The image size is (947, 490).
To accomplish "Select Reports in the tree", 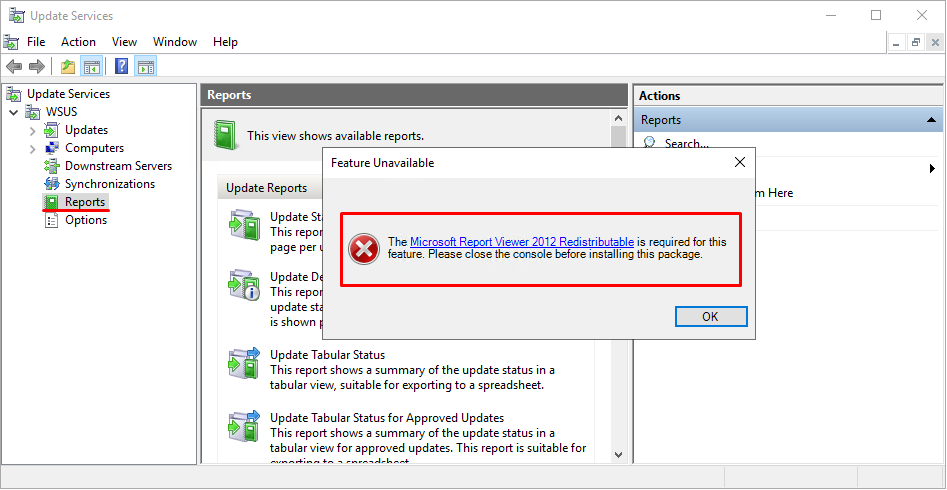I will pyautogui.click(x=85, y=202).
